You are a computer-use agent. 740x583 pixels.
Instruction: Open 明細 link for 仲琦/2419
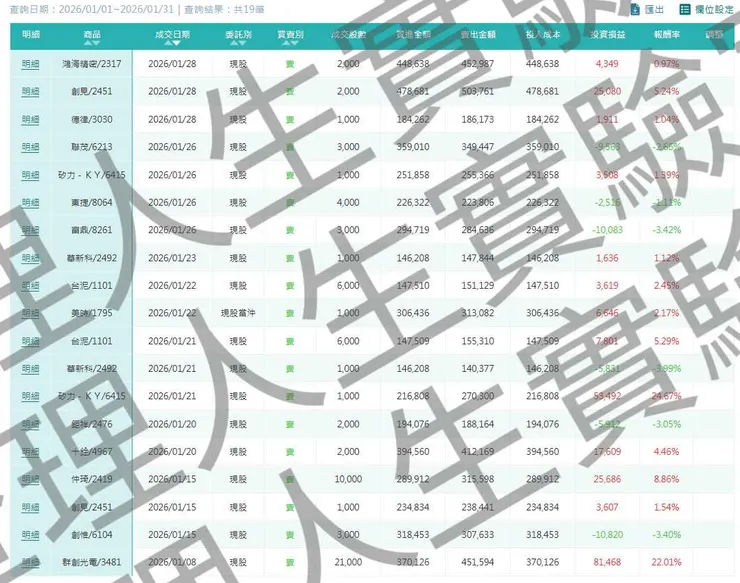pos(30,479)
